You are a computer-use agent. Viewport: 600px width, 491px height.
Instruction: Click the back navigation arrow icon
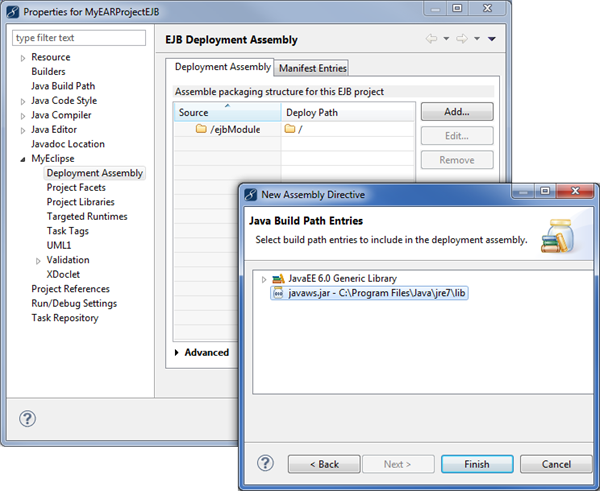click(432, 39)
